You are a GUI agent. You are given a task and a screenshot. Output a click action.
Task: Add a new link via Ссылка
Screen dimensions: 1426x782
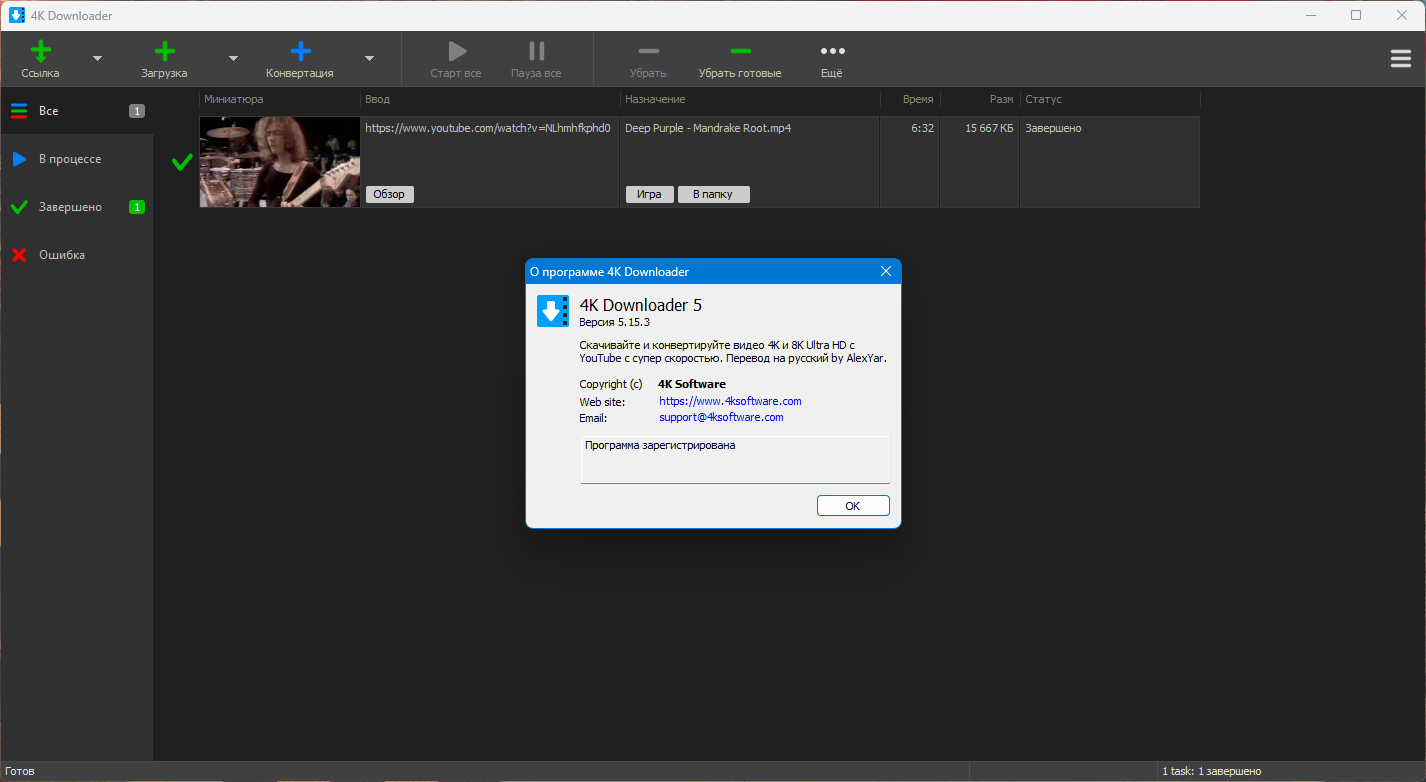click(x=40, y=58)
